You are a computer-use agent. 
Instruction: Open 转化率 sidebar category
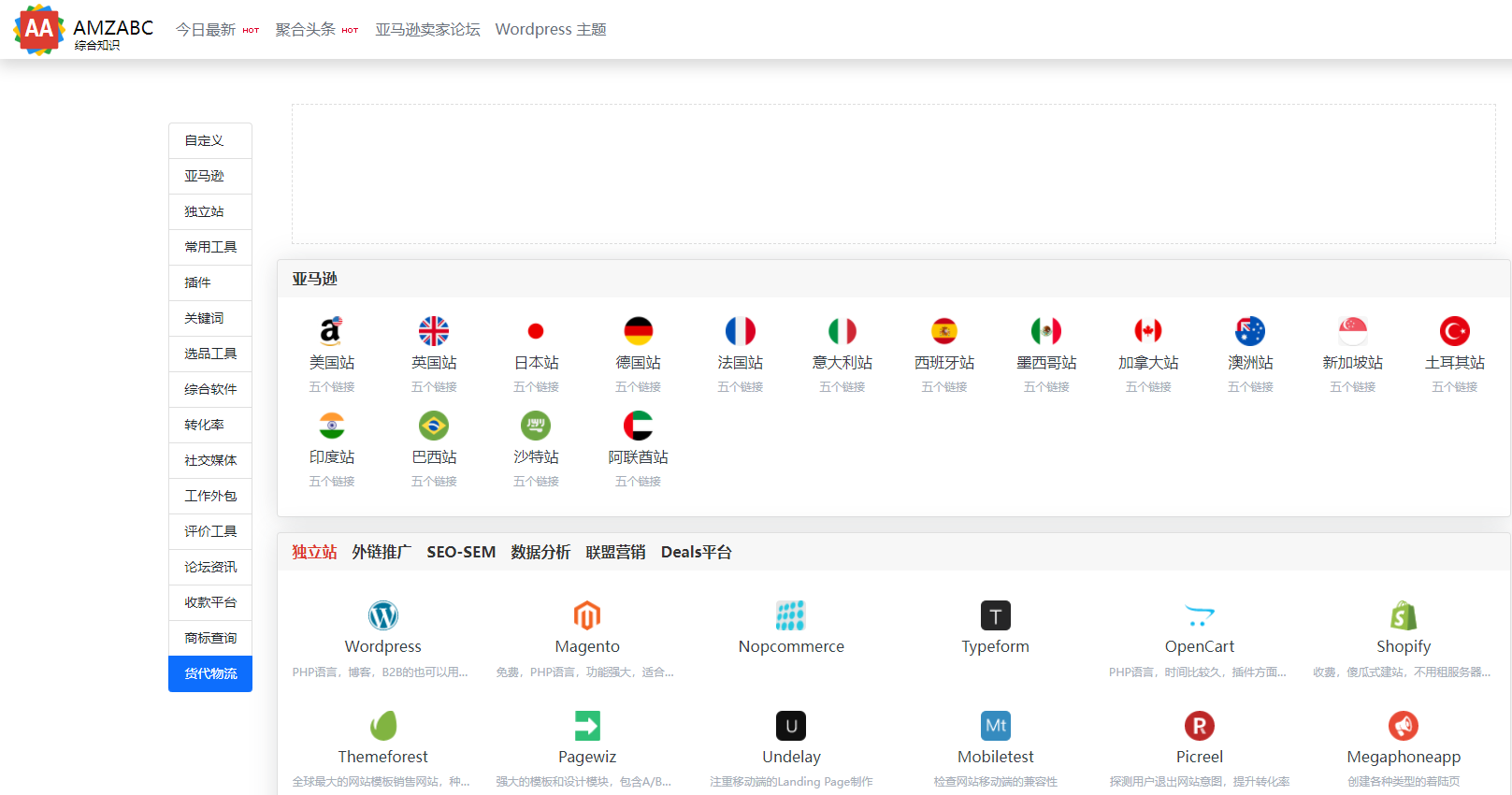[210, 426]
